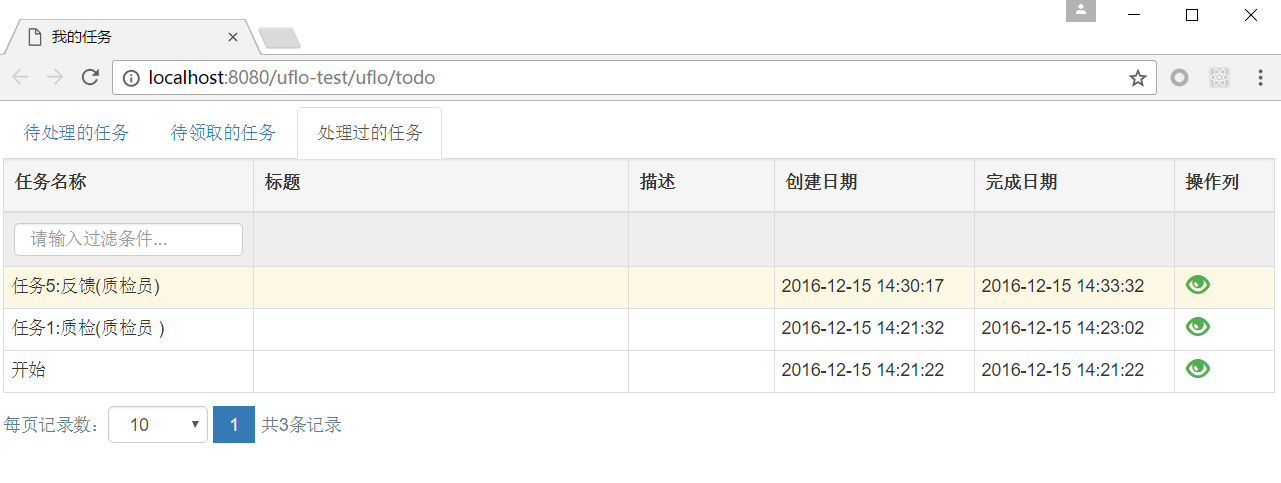Open the Chrome user profile icon
Viewport: 1281px width, 483px height.
[1081, 11]
